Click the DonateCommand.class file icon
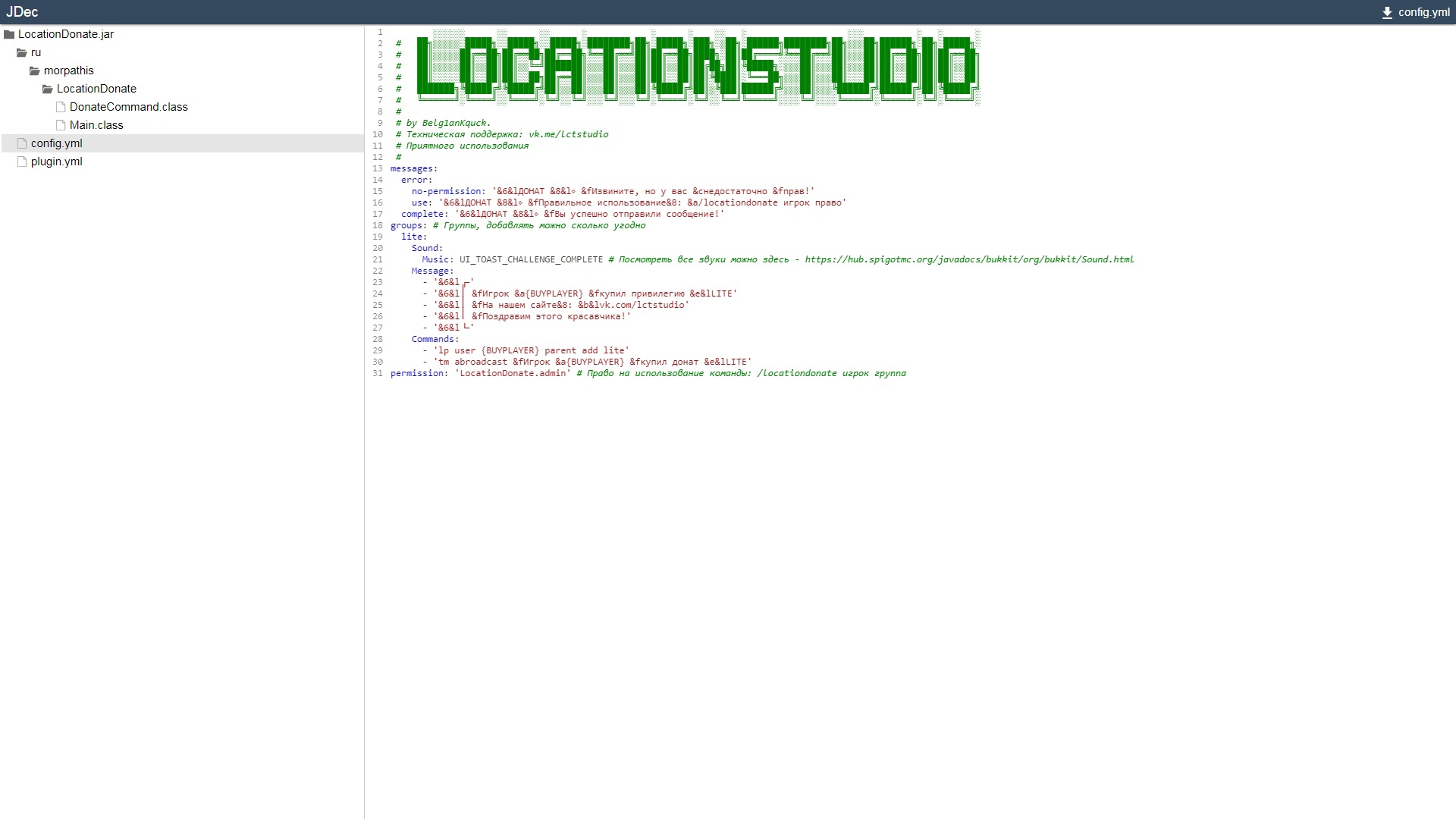 pyautogui.click(x=61, y=107)
